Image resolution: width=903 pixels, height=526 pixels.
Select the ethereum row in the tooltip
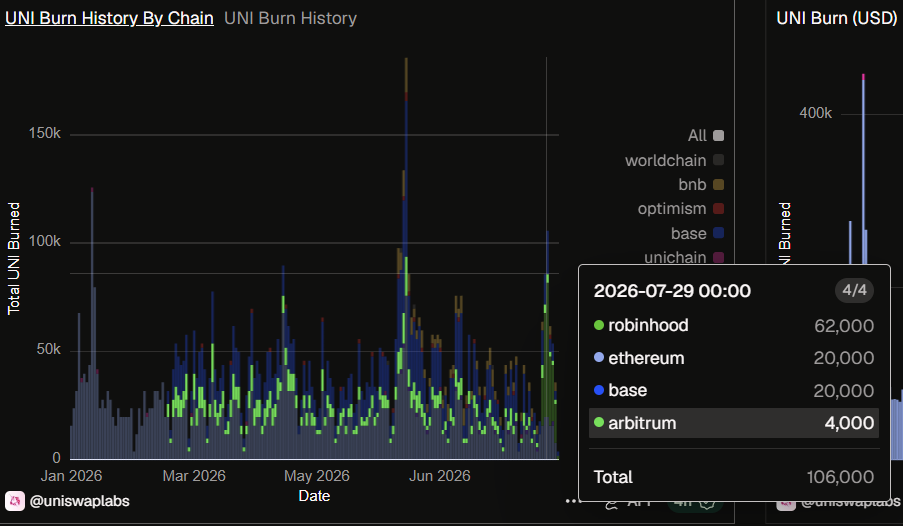[x=734, y=358]
